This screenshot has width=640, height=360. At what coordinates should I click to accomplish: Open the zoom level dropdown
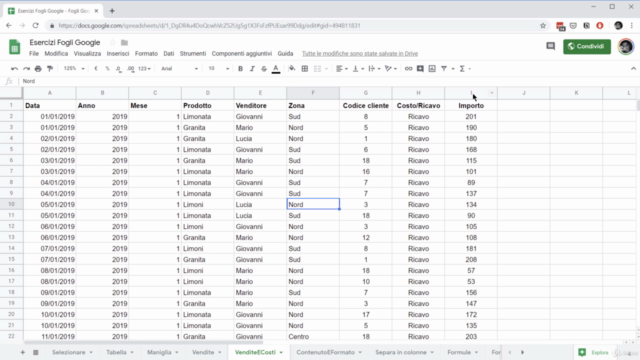74,69
